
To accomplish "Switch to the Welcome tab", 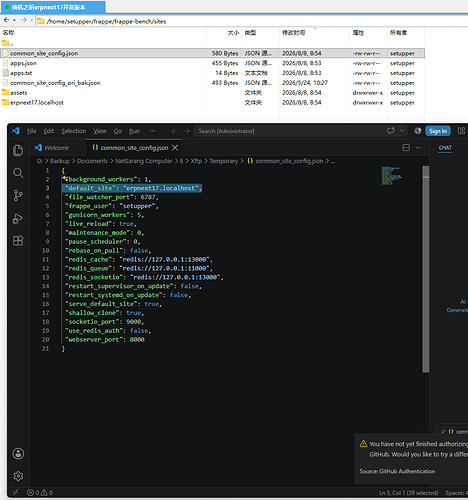I will [52, 148].
